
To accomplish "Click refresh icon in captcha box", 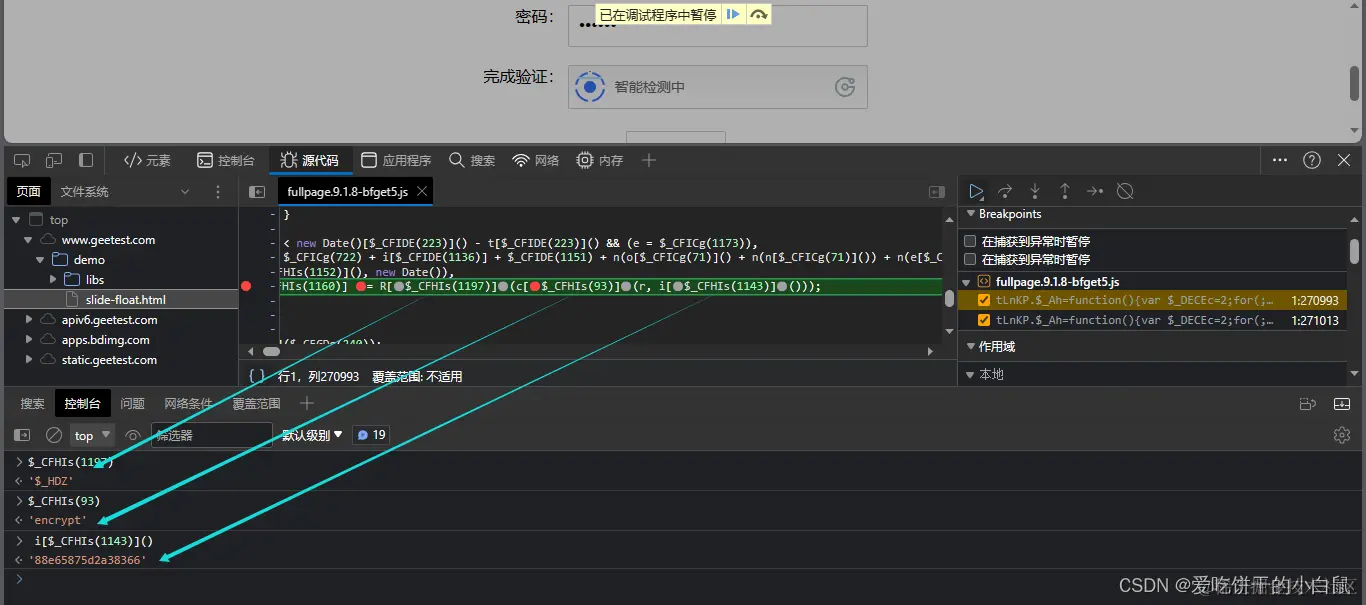I will [845, 87].
